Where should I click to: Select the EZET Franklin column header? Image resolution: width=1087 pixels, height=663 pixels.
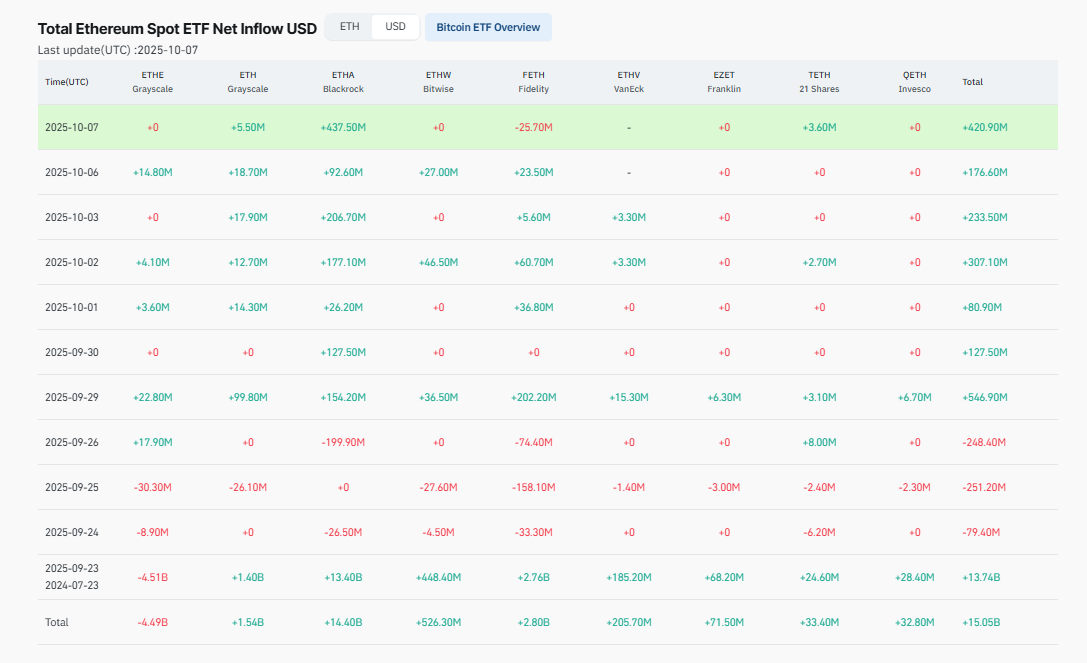[723, 81]
